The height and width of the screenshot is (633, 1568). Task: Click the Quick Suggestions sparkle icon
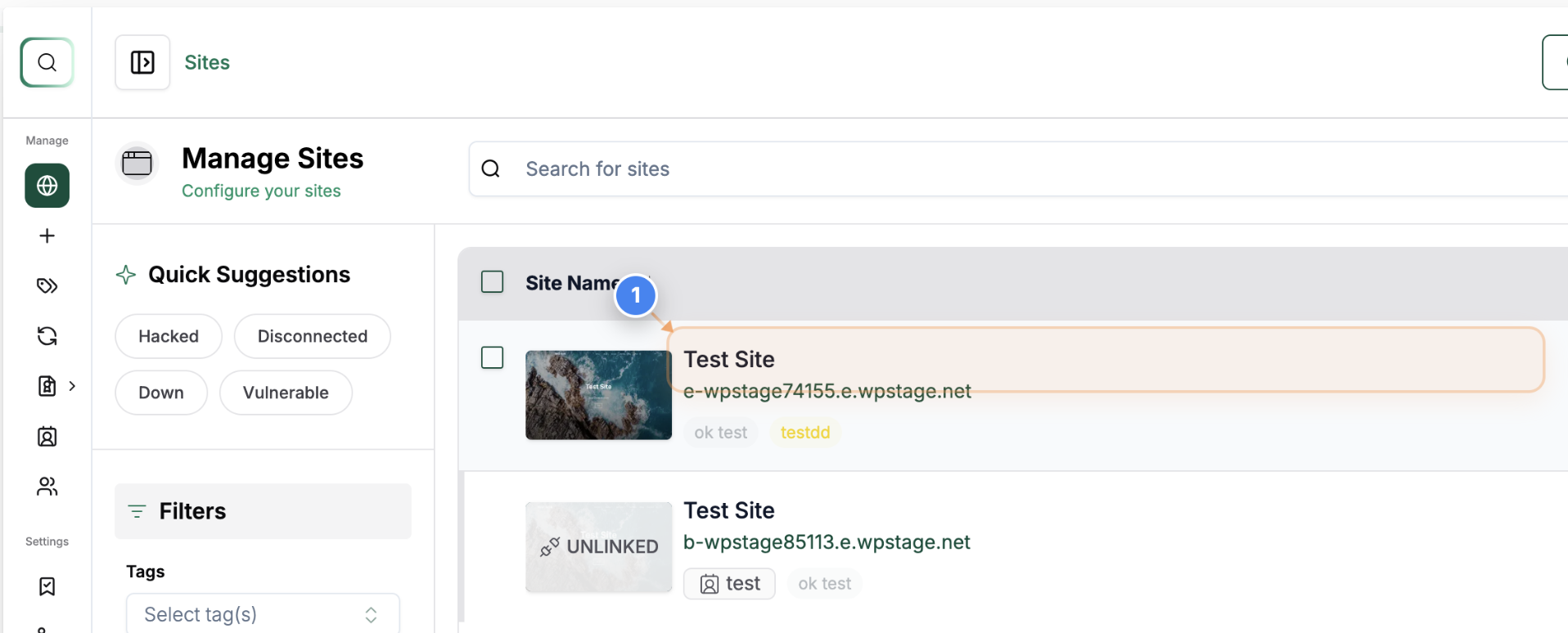[x=126, y=275]
